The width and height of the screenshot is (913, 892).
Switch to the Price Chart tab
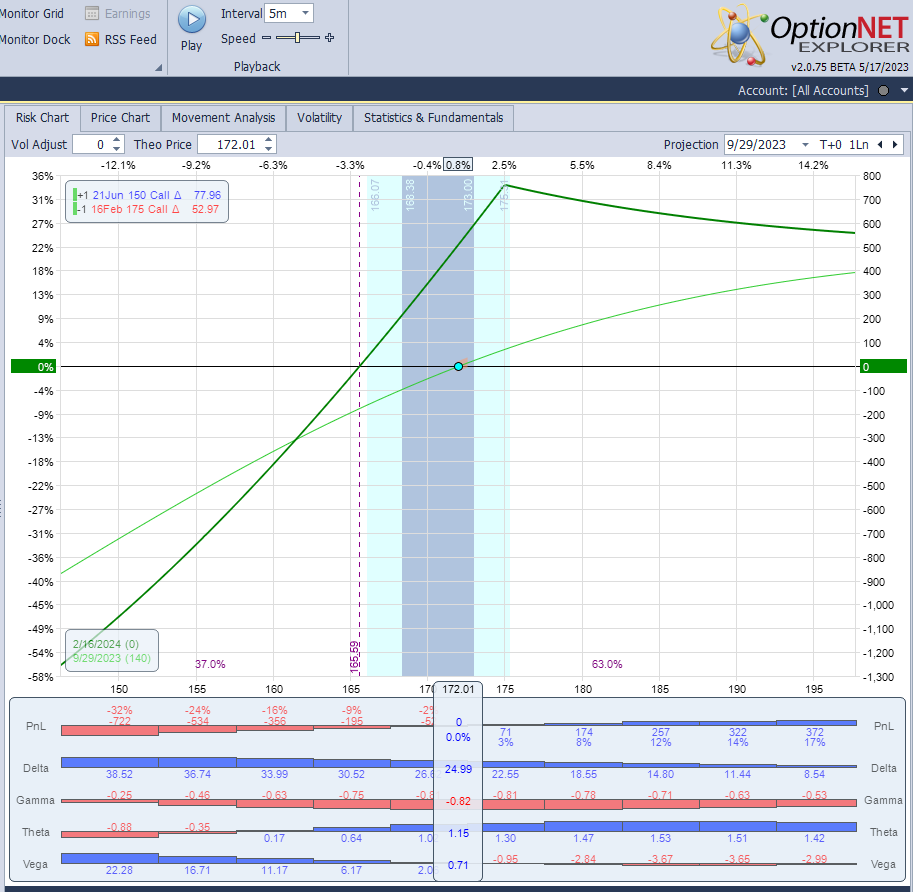[120, 117]
